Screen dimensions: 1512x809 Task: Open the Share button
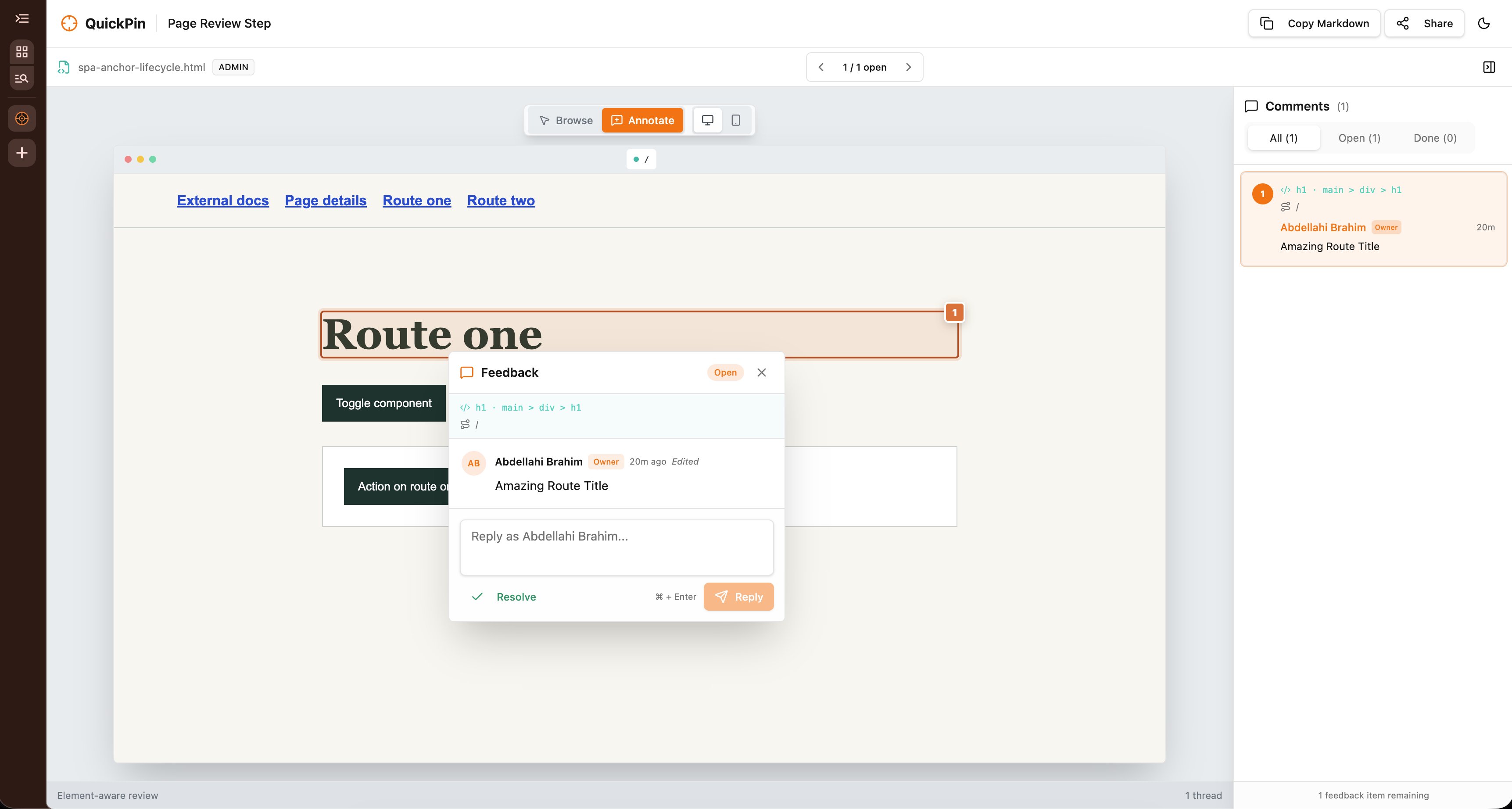coord(1424,24)
